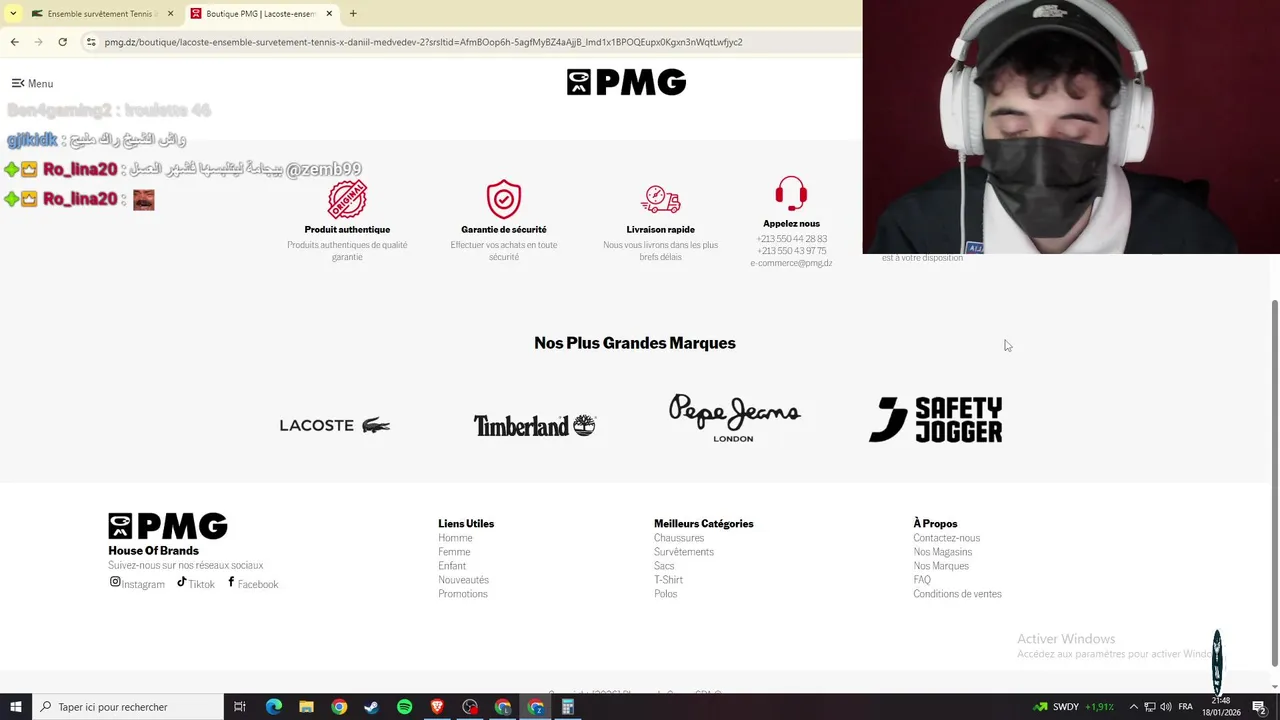This screenshot has height=720, width=1280.
Task: Click the Garantie de sécurité shield icon
Action: pos(504,199)
